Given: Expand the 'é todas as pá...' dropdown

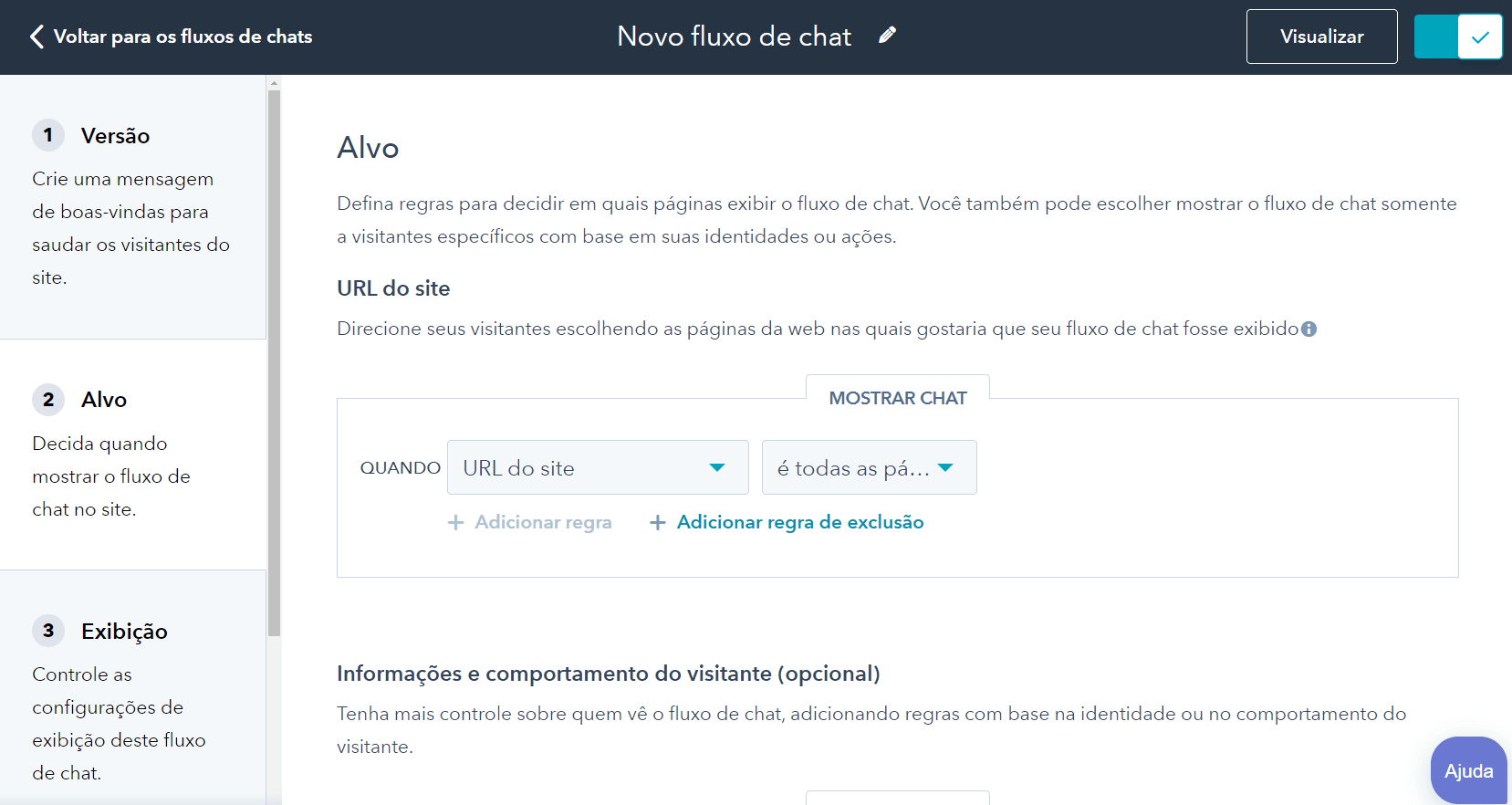Looking at the screenshot, I should pos(868,468).
